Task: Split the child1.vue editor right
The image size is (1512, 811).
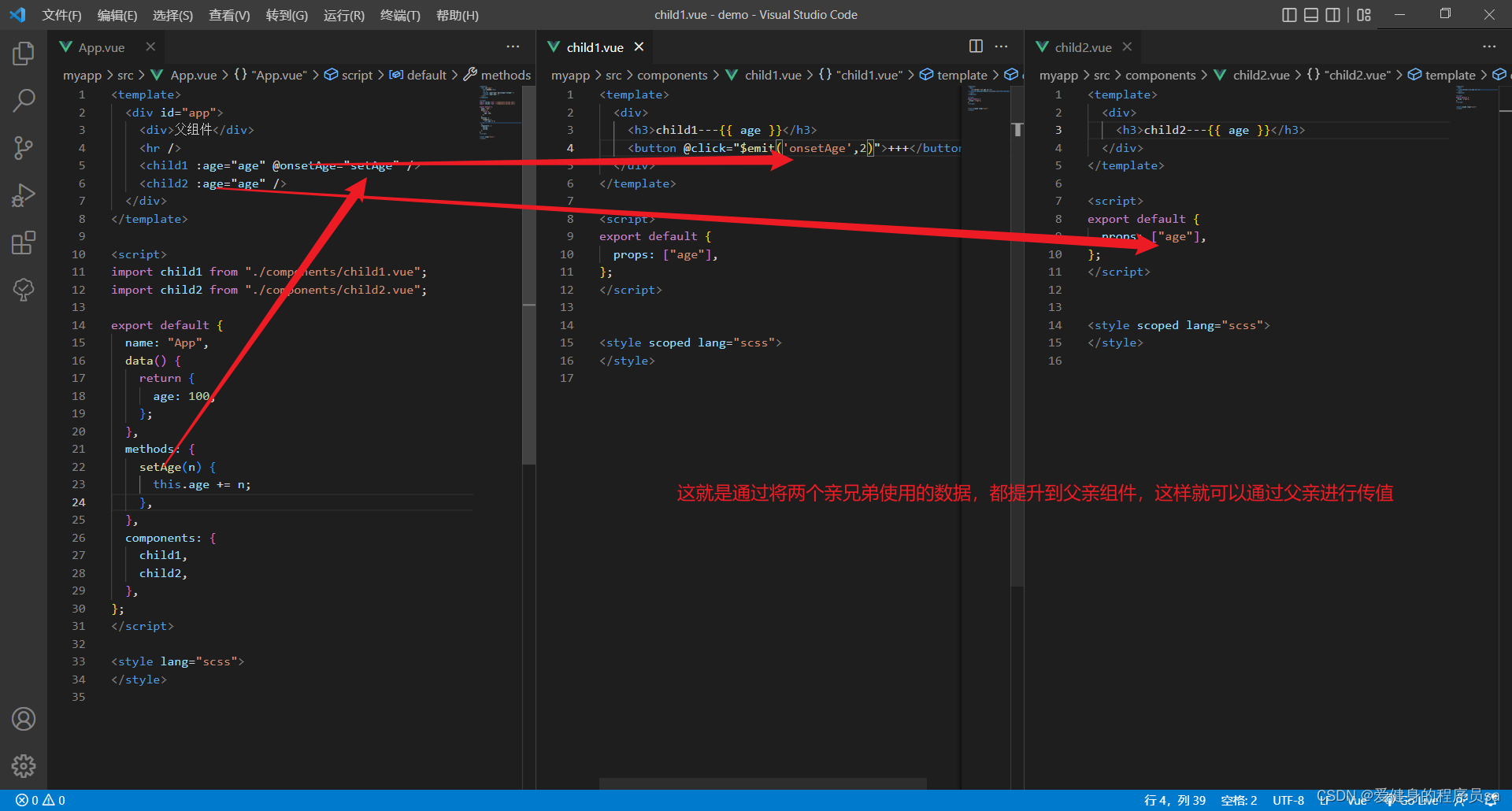Action: 976,46
